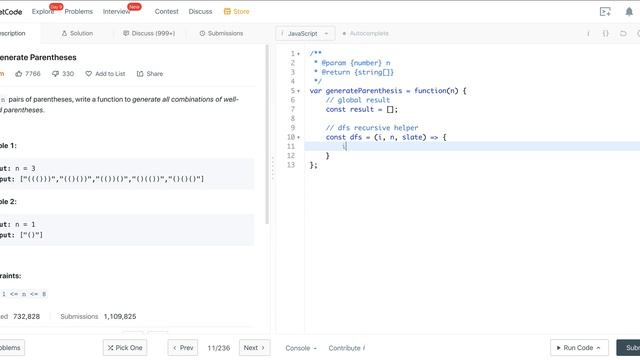Viewport: 640px width, 360px height.
Task: Open Explore in navigation
Action: 43,11
